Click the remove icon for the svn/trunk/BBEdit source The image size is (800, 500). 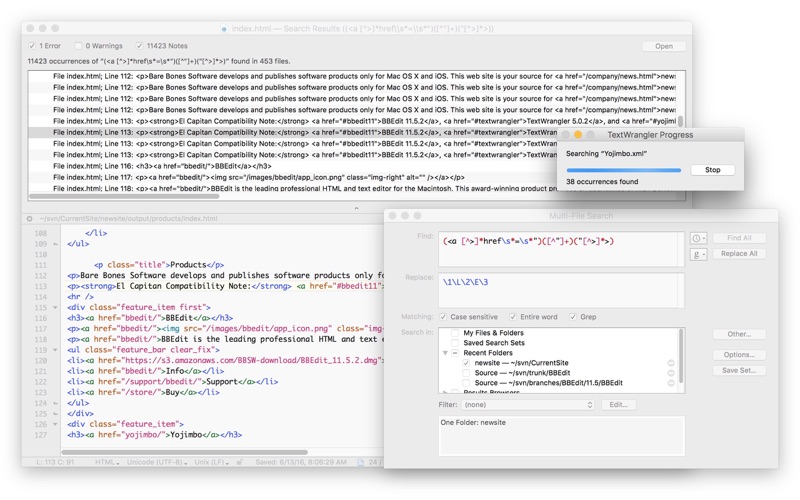671,373
